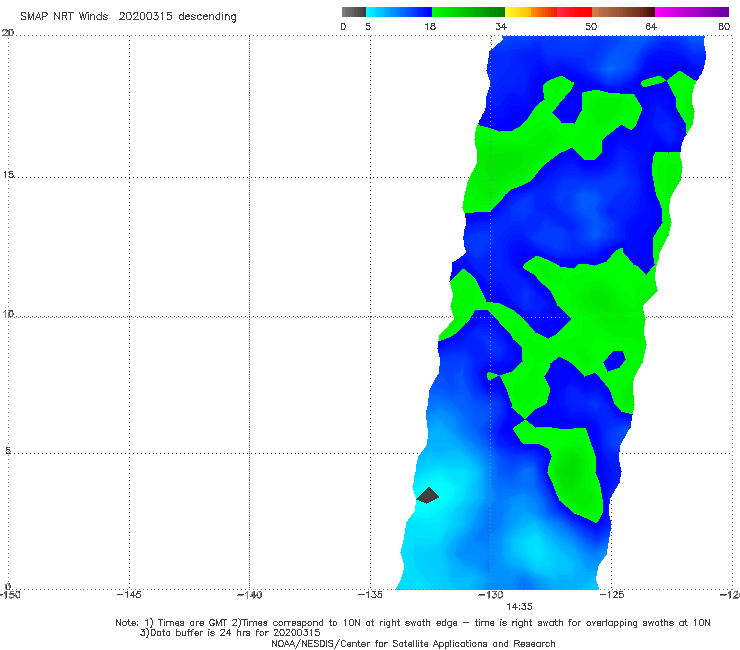Click the longitude axis label -145
The image size is (740, 650).
click(129, 594)
